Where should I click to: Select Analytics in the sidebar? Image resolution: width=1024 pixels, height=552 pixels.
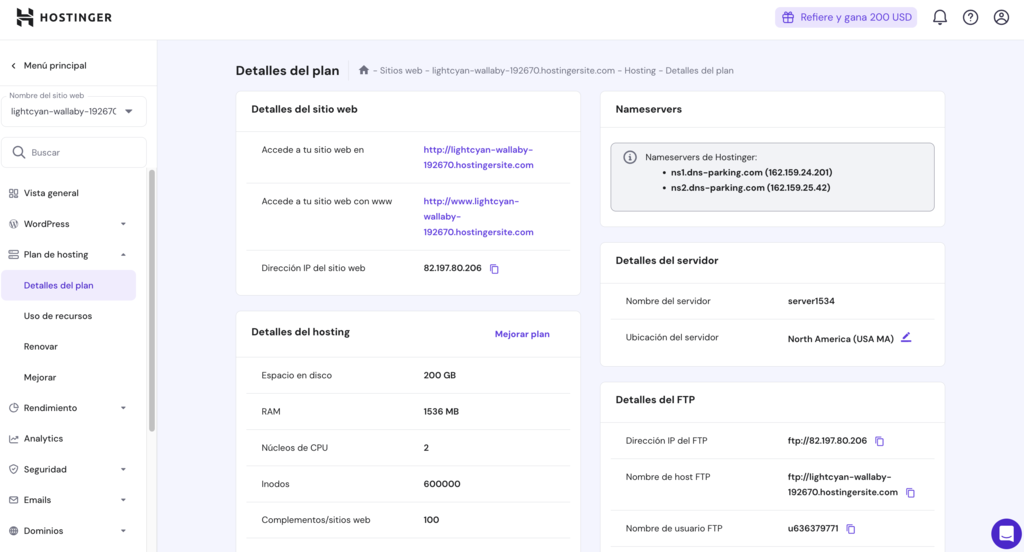(x=43, y=439)
